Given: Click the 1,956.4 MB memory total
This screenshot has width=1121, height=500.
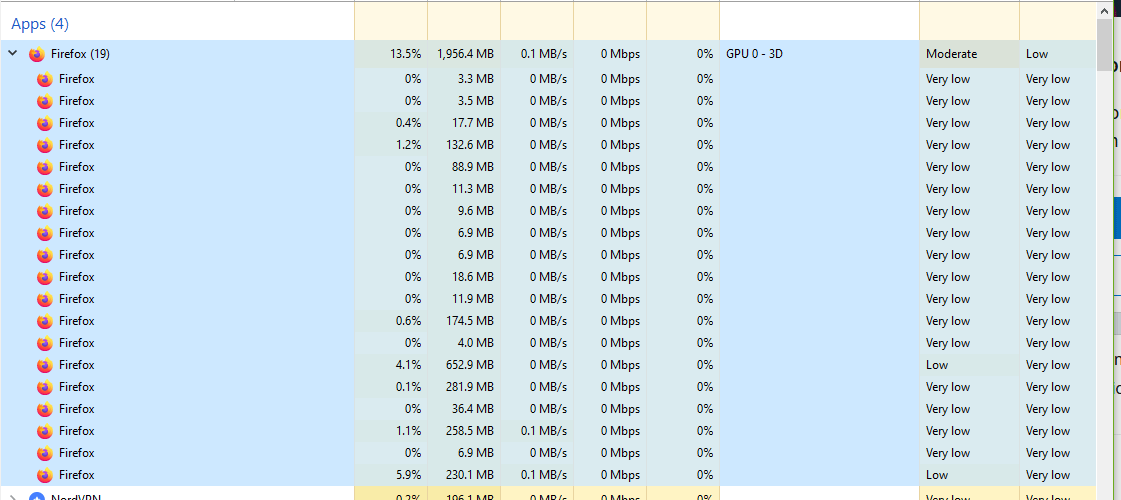Looking at the screenshot, I should [465, 54].
